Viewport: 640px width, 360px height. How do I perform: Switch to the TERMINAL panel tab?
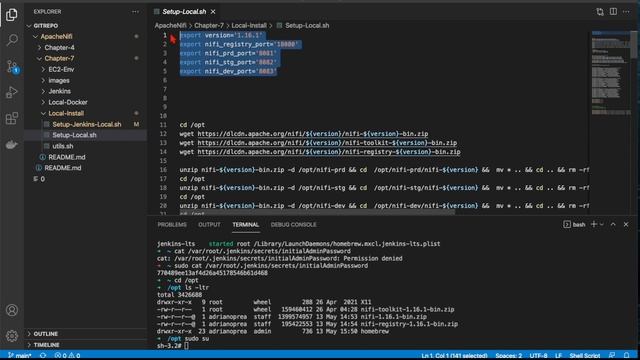pos(245,224)
